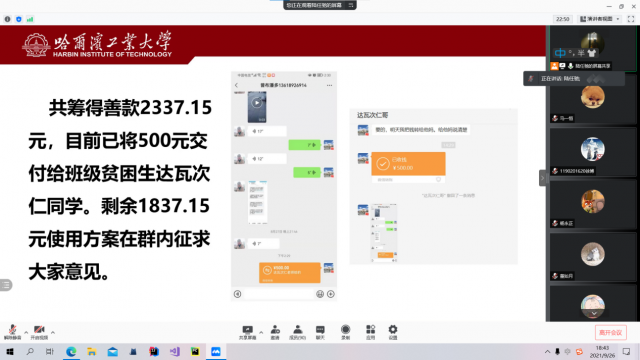Expand video options arrow beside camera
The height and width of the screenshot is (360, 640).
pos(53,332)
